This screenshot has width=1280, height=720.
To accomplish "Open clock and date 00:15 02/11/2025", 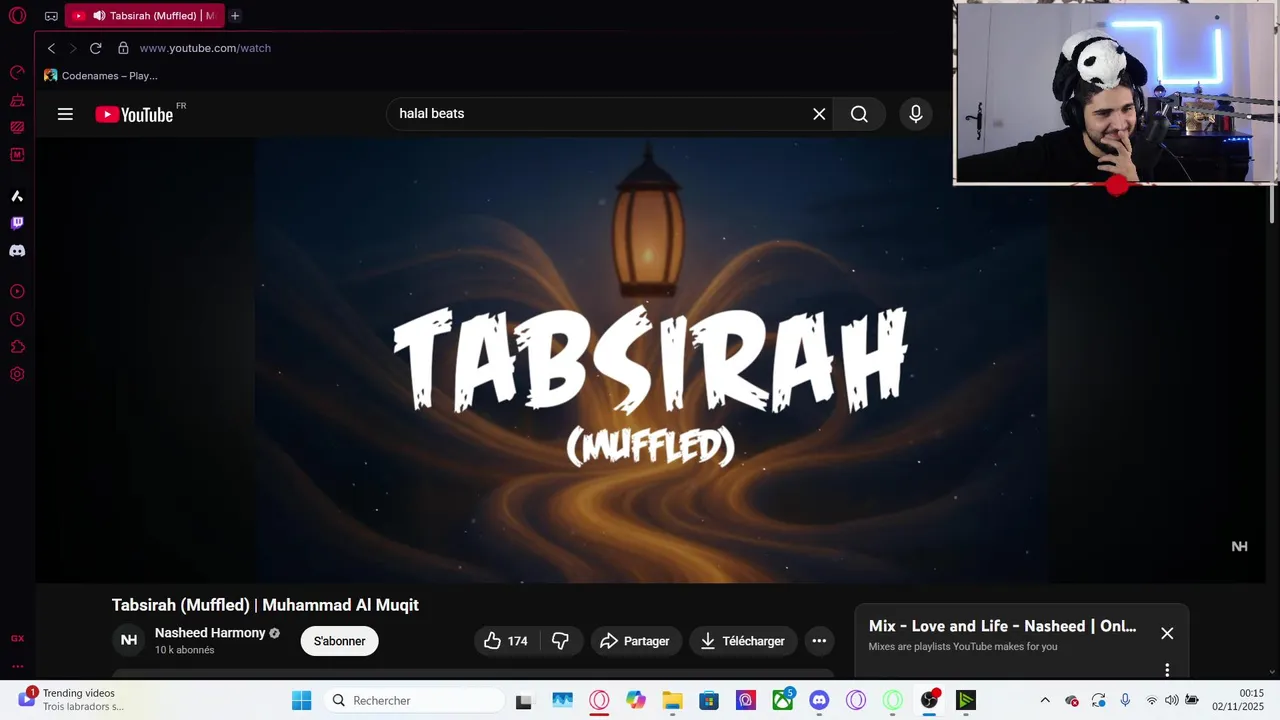I will pos(1238,700).
